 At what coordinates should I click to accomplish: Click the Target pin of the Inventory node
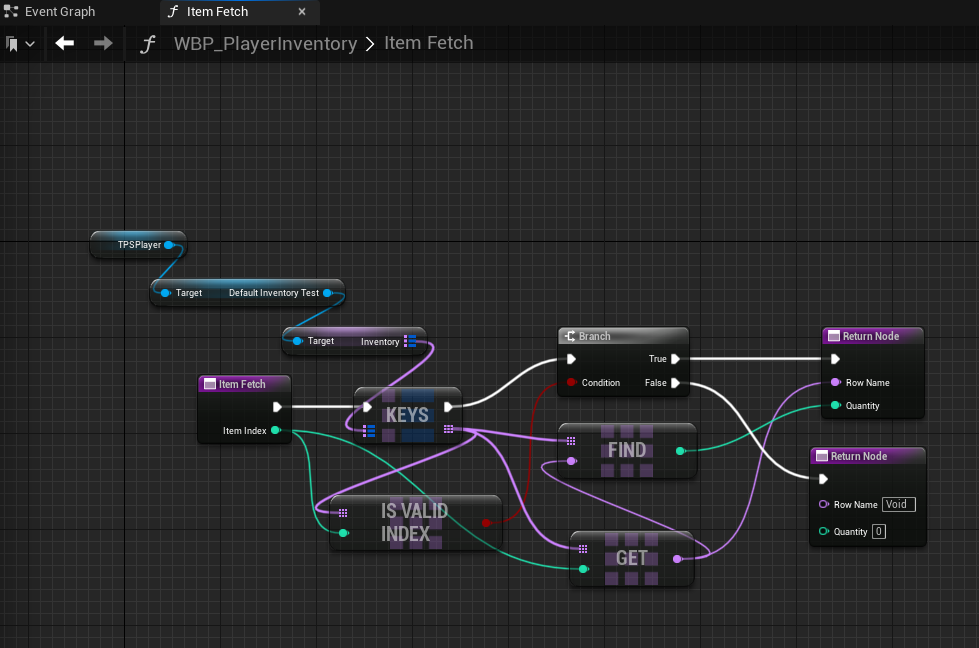tap(297, 341)
